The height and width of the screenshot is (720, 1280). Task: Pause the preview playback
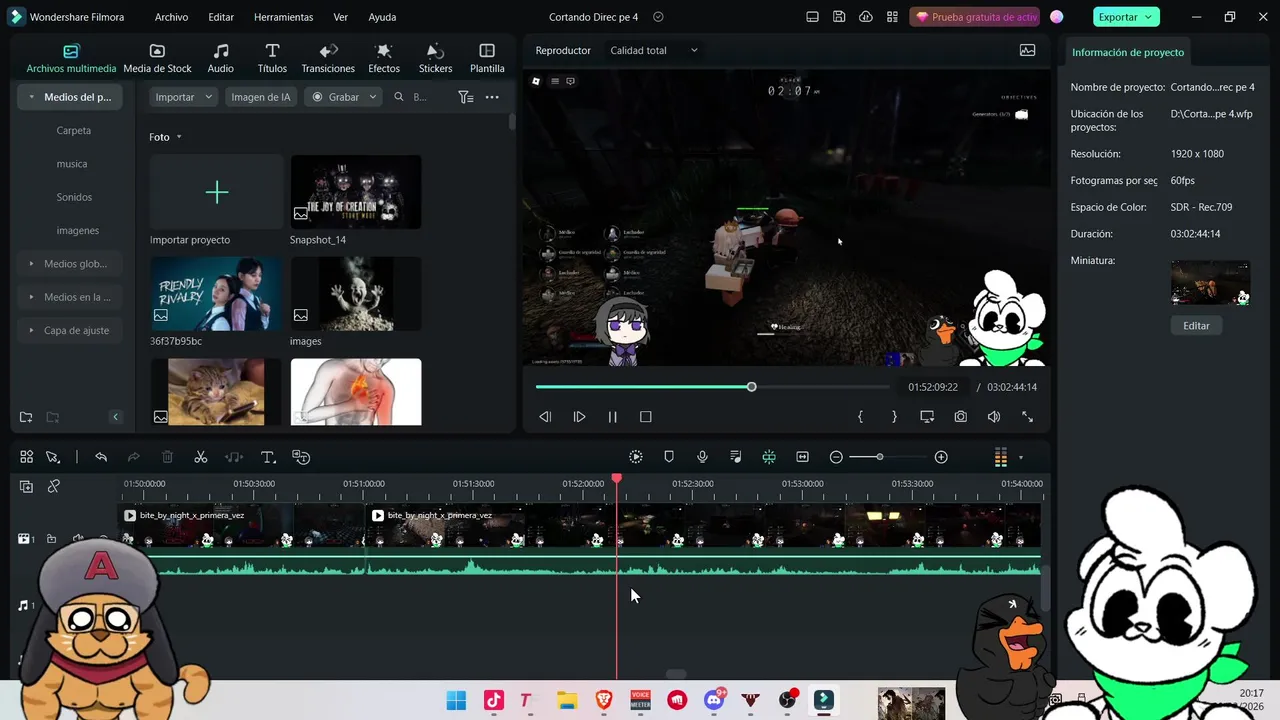pos(613,417)
